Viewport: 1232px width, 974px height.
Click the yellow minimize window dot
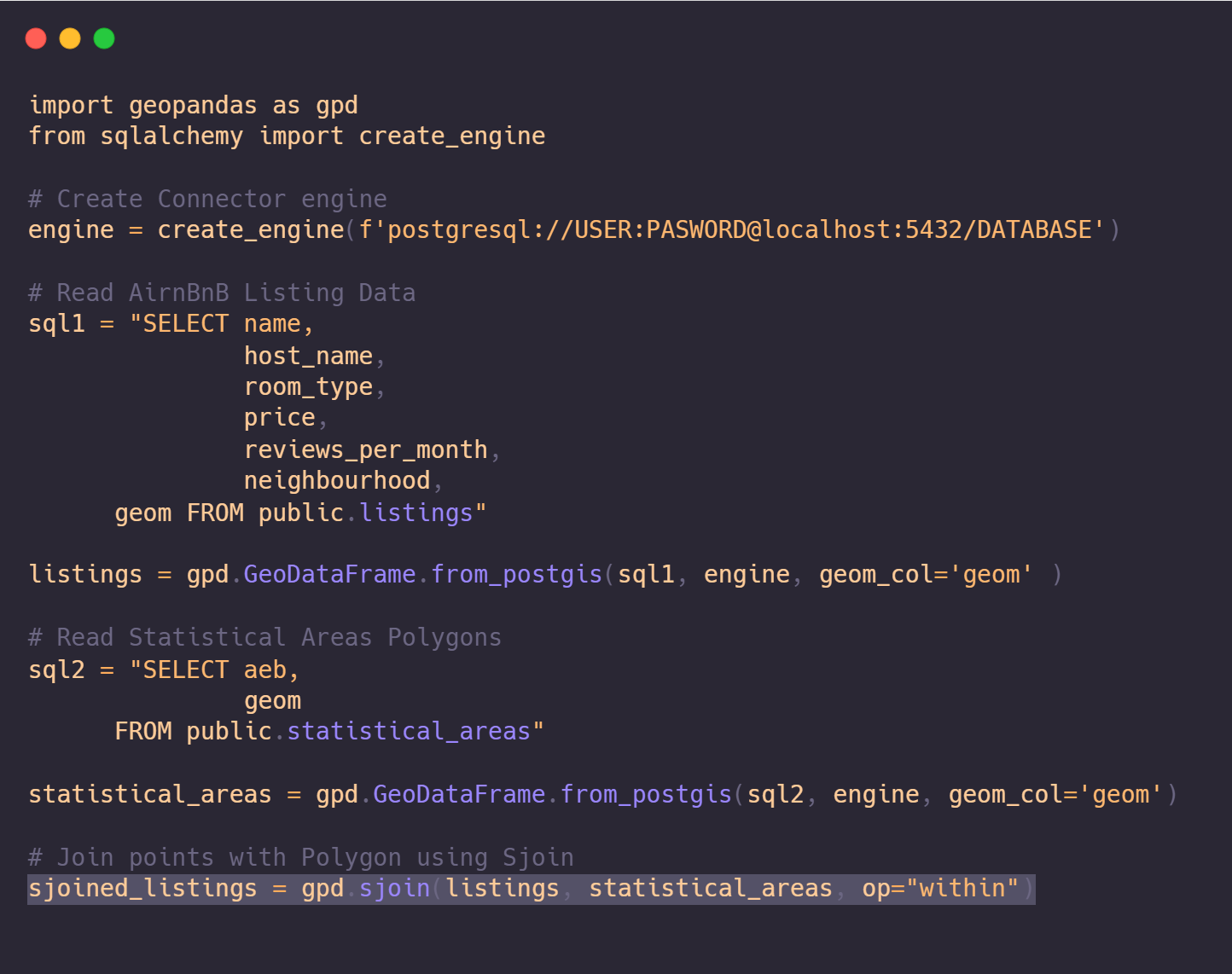click(x=70, y=38)
